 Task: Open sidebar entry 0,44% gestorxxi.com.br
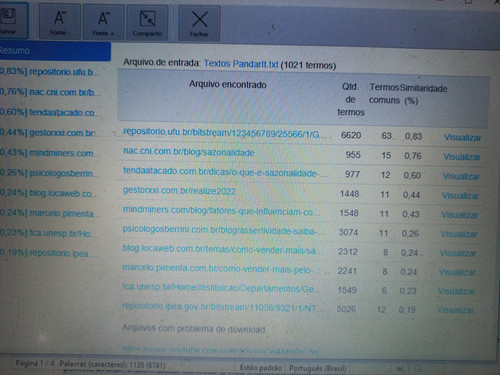point(48,133)
